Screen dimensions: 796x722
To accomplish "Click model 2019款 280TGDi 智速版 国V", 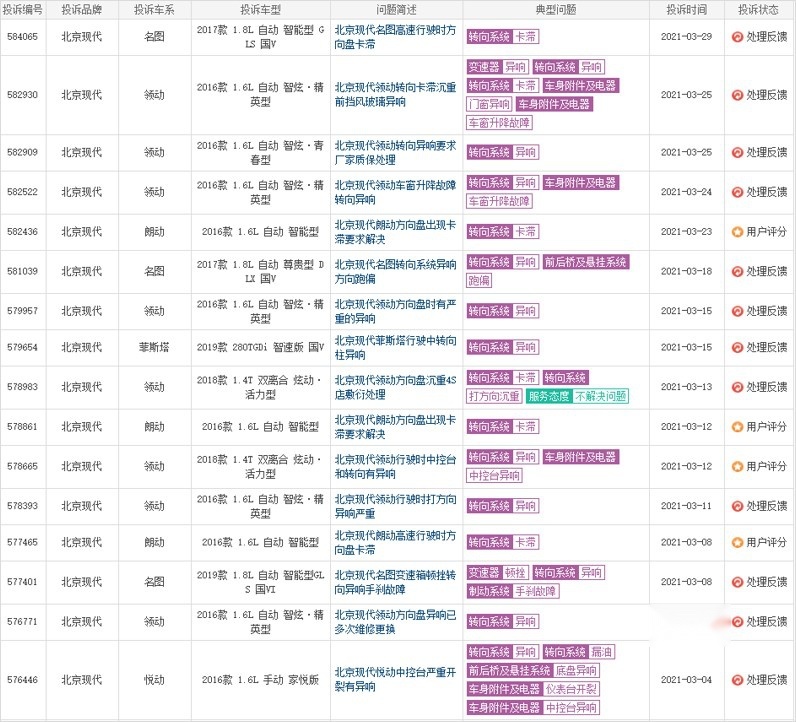I will 260,347.
